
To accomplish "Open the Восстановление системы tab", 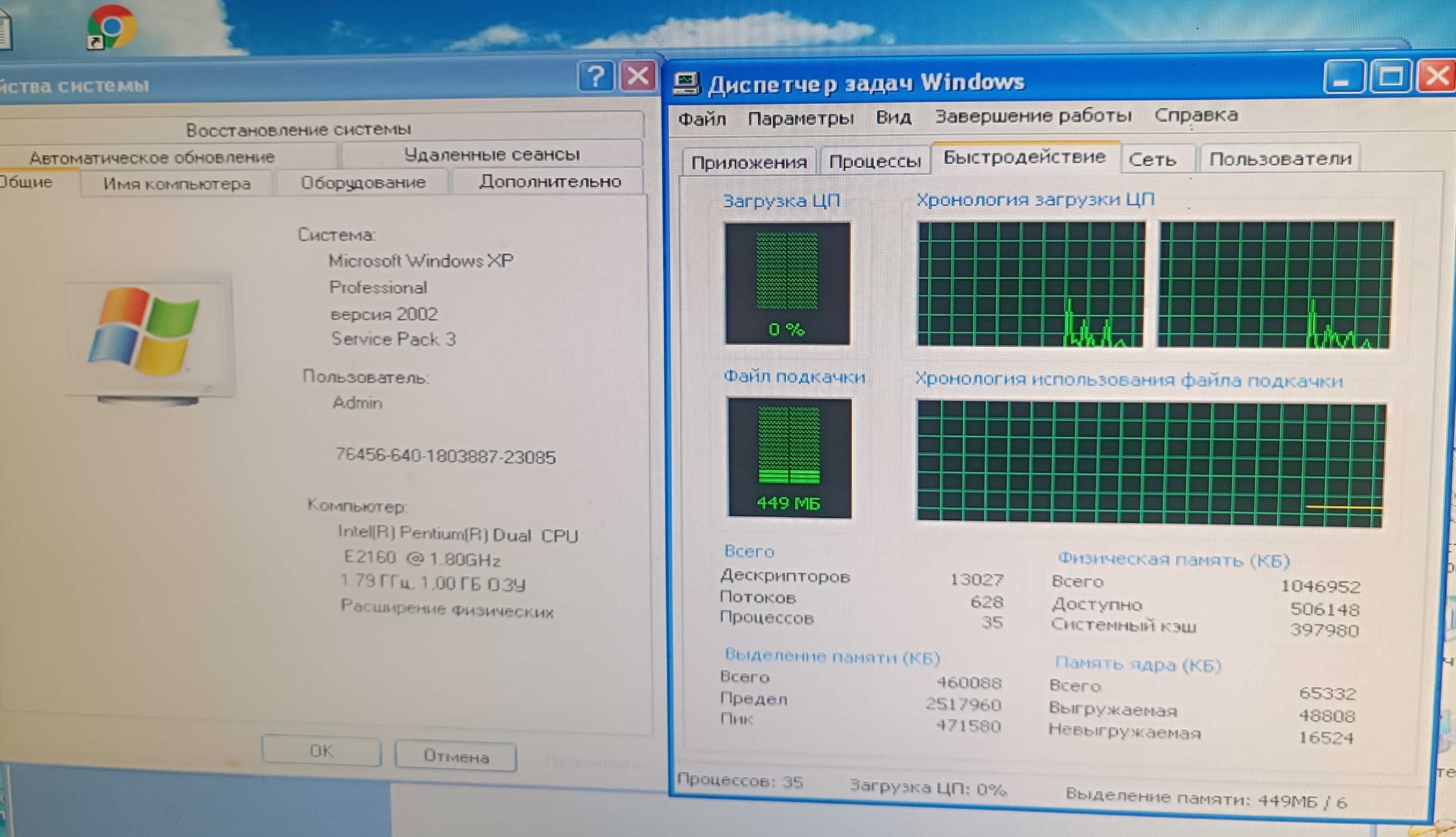I will (x=299, y=129).
